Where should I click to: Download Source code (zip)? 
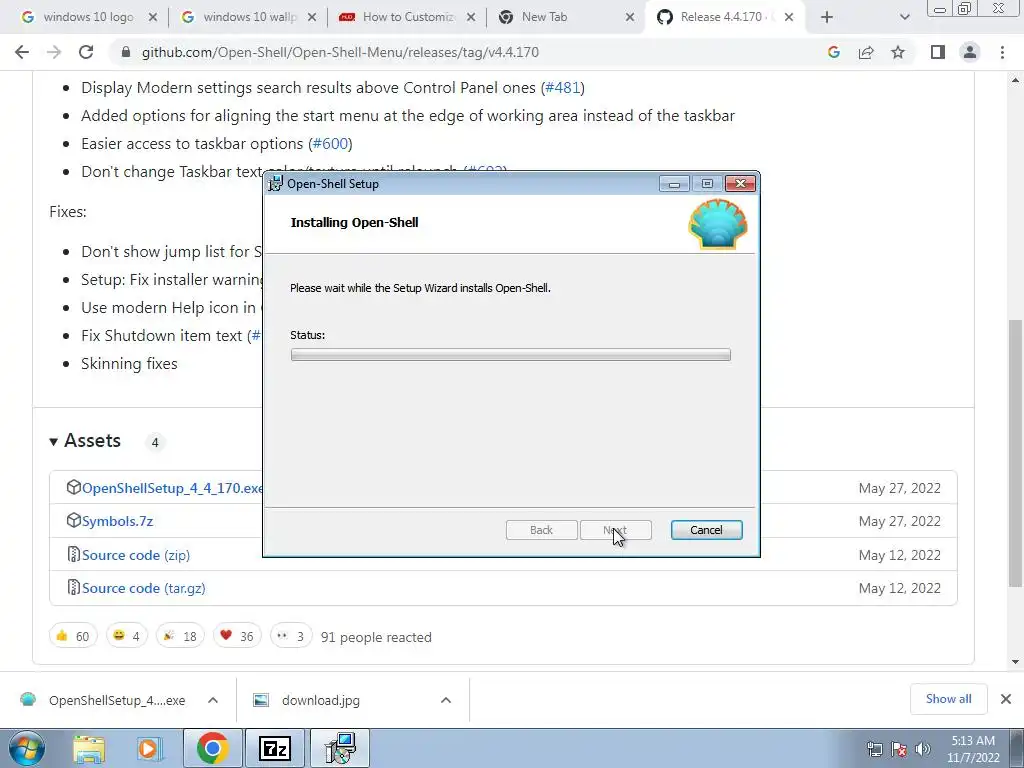coord(136,555)
